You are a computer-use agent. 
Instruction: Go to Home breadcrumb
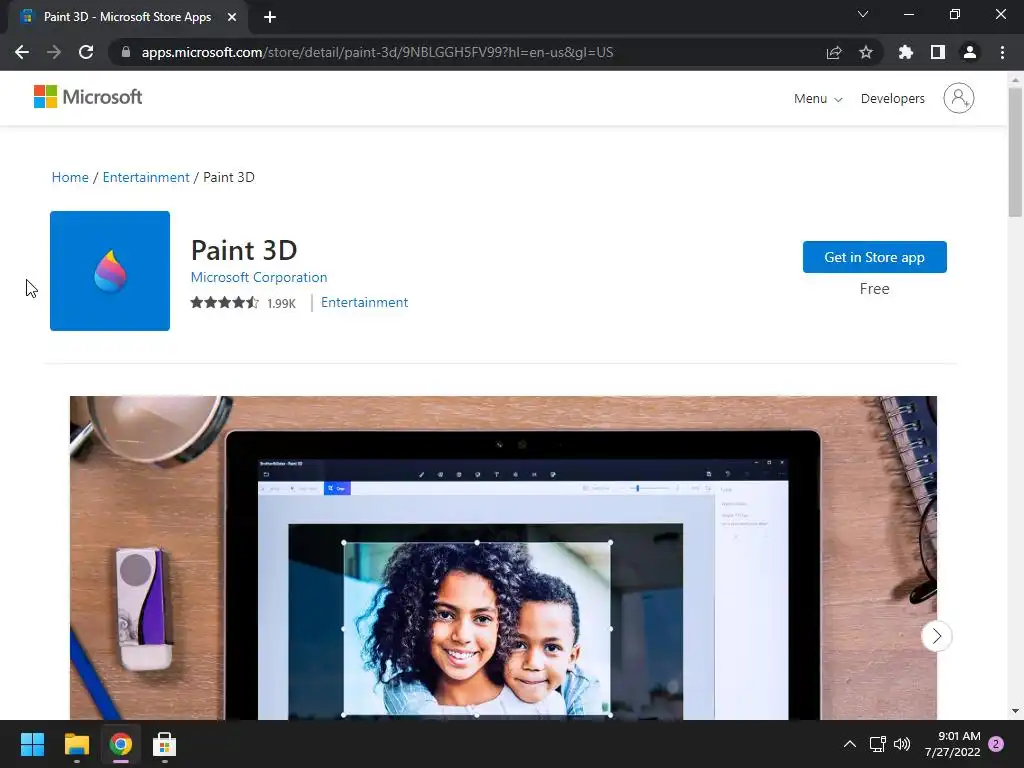click(70, 177)
